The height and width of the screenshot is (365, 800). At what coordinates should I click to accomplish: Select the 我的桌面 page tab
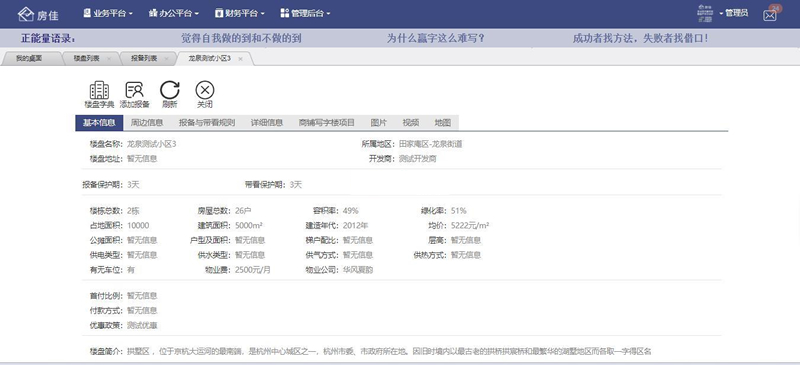pos(29,59)
